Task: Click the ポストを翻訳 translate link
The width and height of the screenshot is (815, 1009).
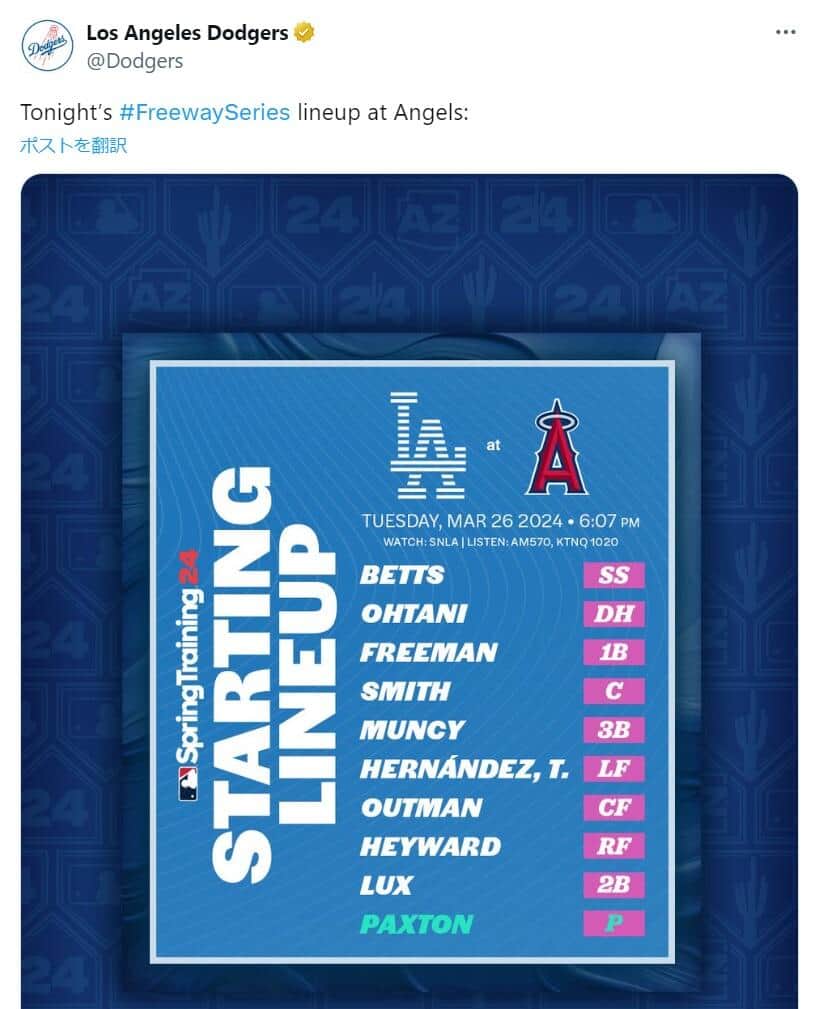Action: coord(74,146)
